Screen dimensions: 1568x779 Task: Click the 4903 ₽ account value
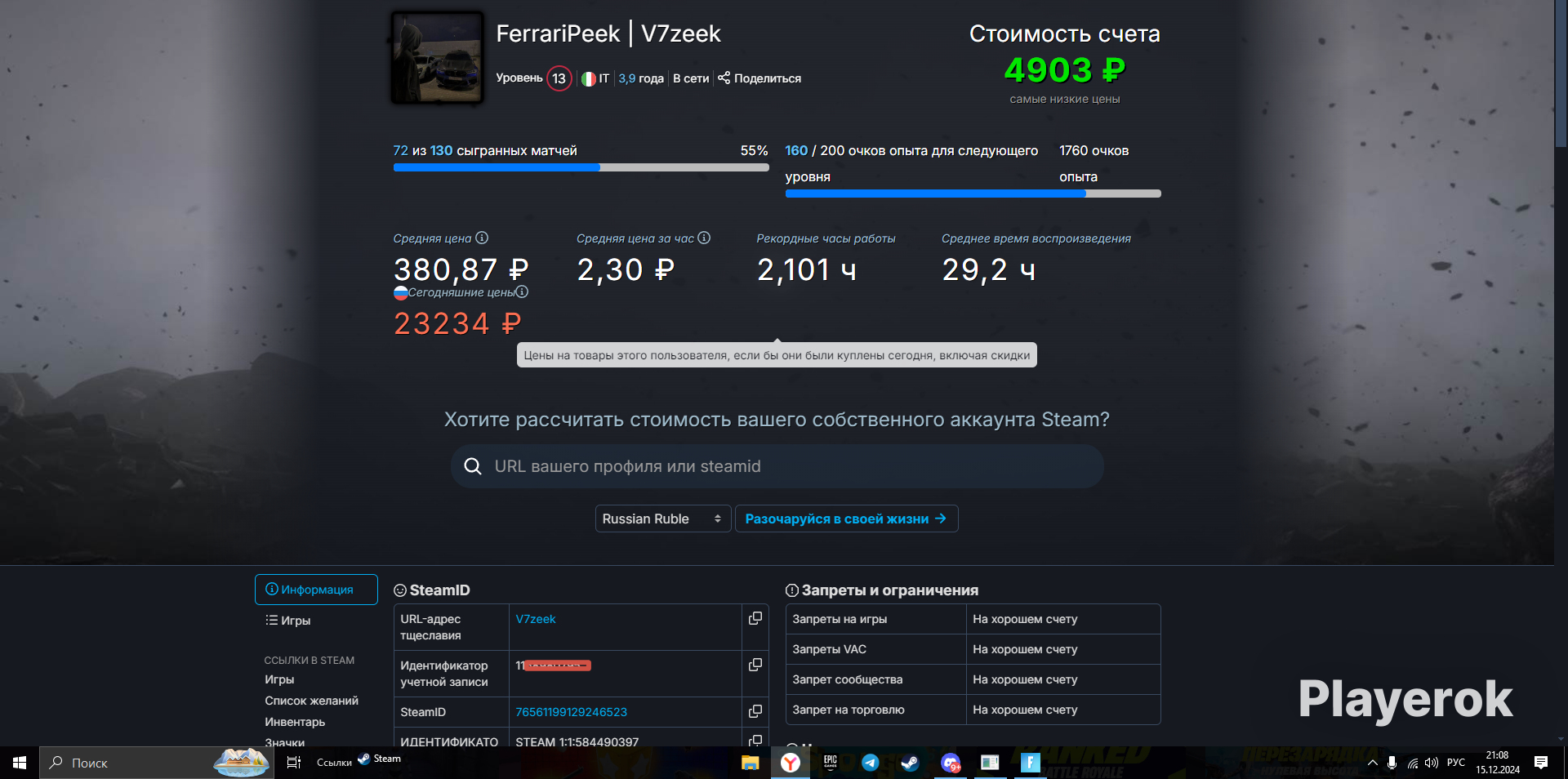pos(1065,70)
